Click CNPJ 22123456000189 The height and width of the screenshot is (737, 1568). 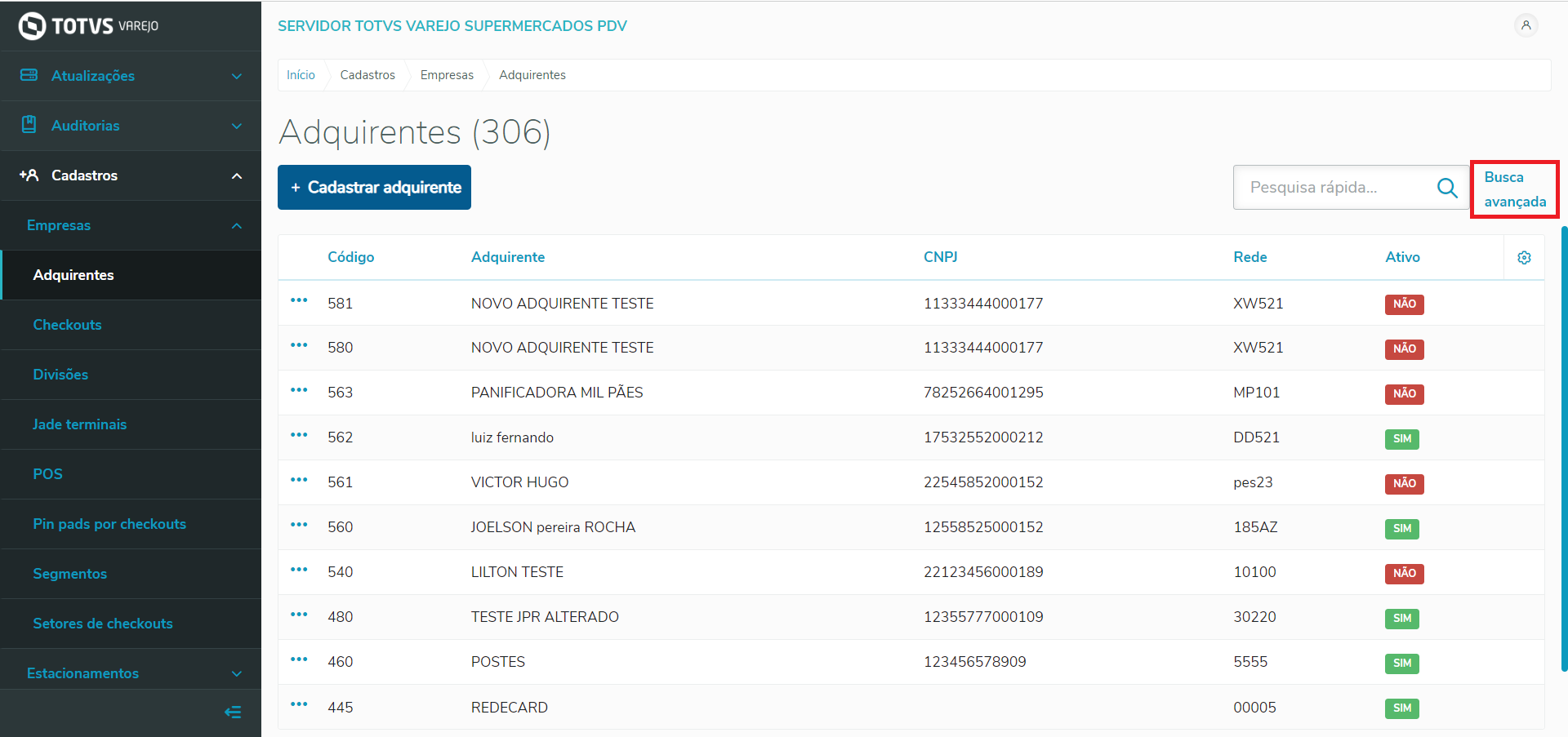click(983, 572)
